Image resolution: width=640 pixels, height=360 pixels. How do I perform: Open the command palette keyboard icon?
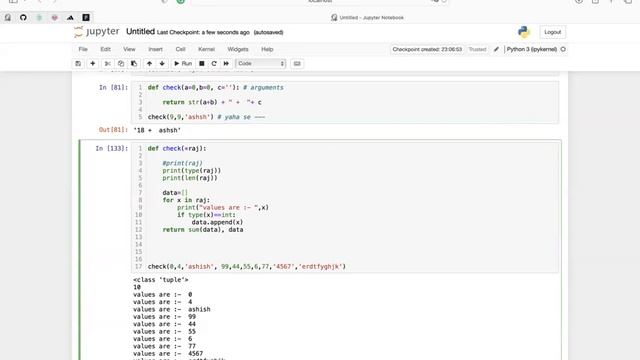pos(297,64)
